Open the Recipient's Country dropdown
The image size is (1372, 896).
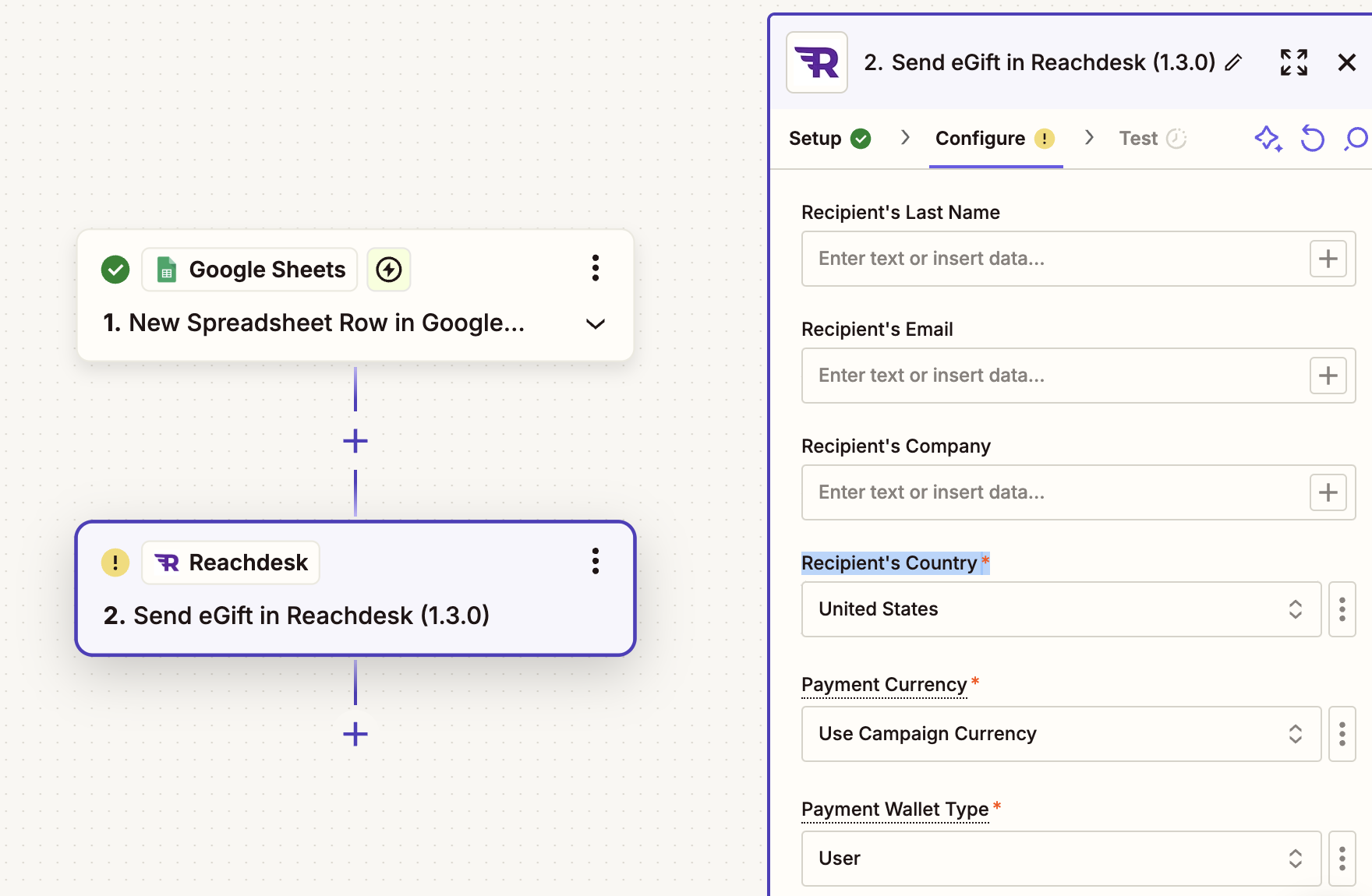[x=1061, y=609]
